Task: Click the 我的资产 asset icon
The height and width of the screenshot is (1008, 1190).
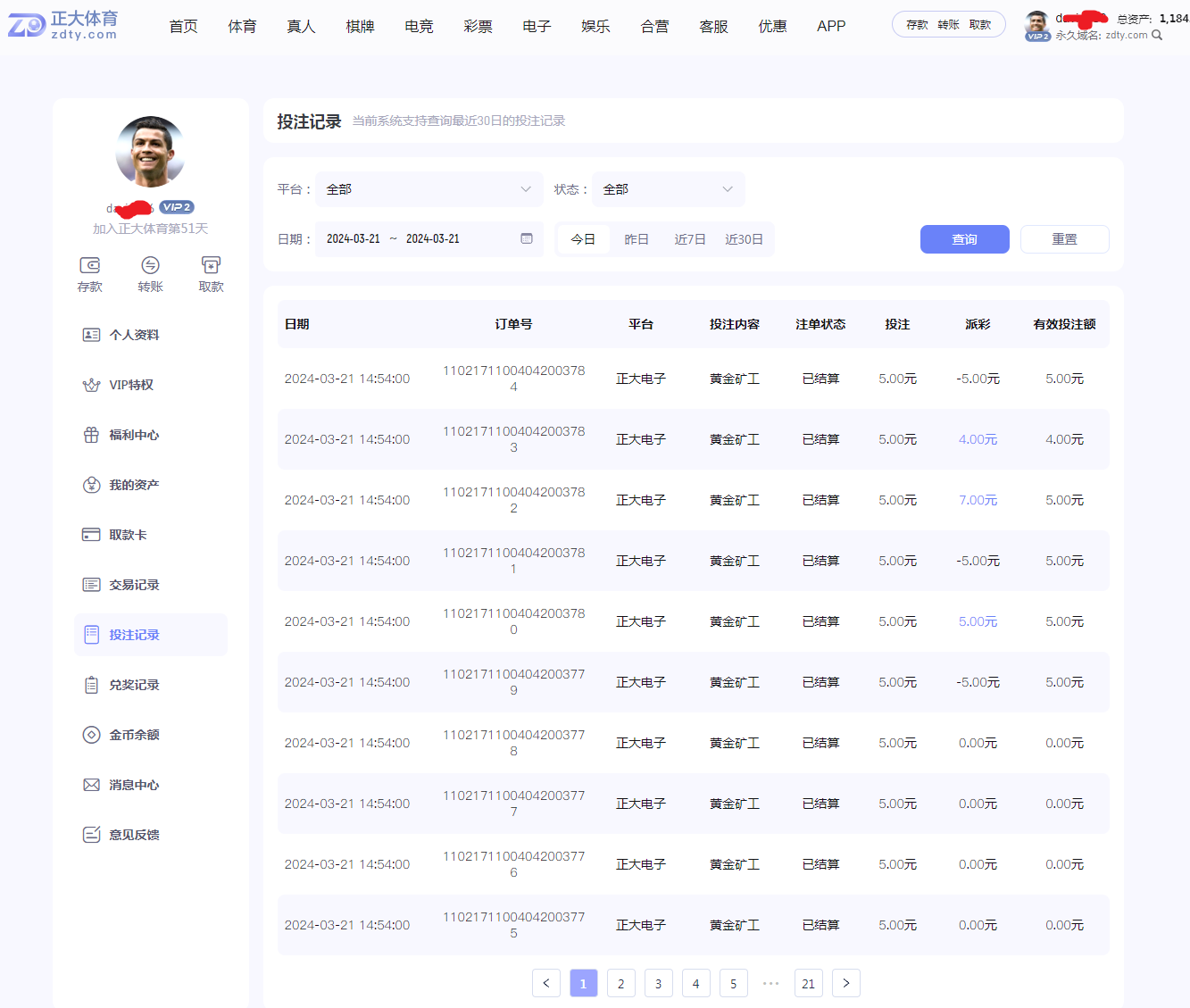Action: tap(91, 485)
